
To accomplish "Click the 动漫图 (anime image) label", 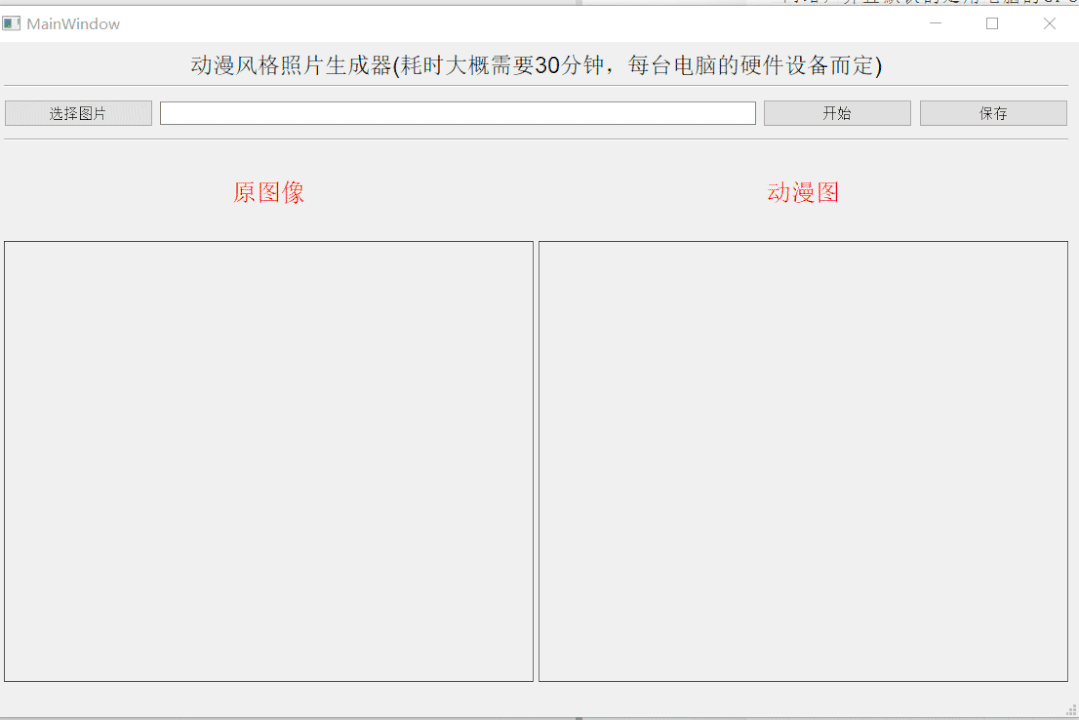I will tap(803, 192).
